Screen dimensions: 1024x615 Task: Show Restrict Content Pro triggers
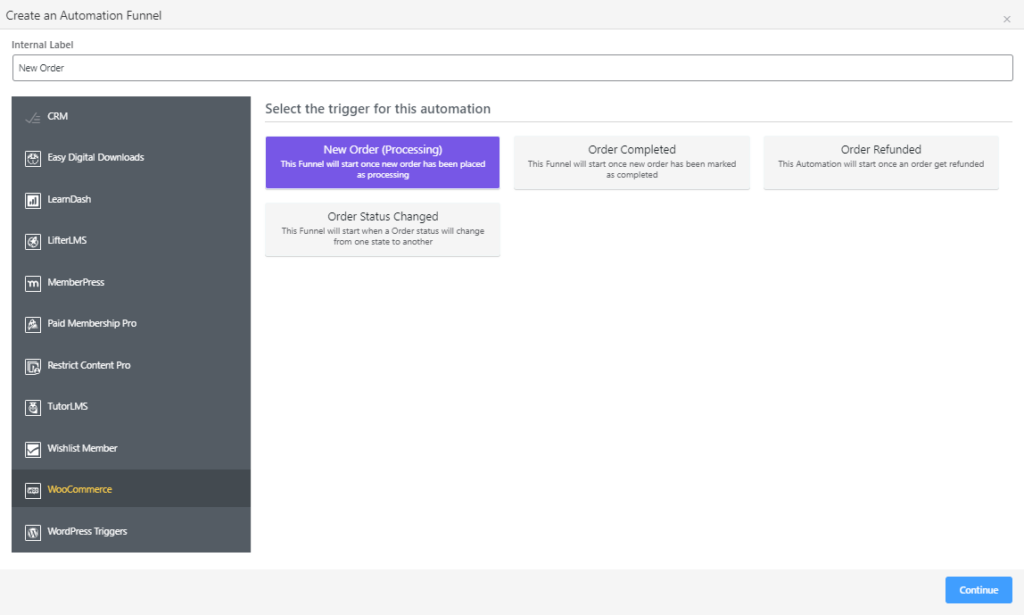click(x=89, y=365)
